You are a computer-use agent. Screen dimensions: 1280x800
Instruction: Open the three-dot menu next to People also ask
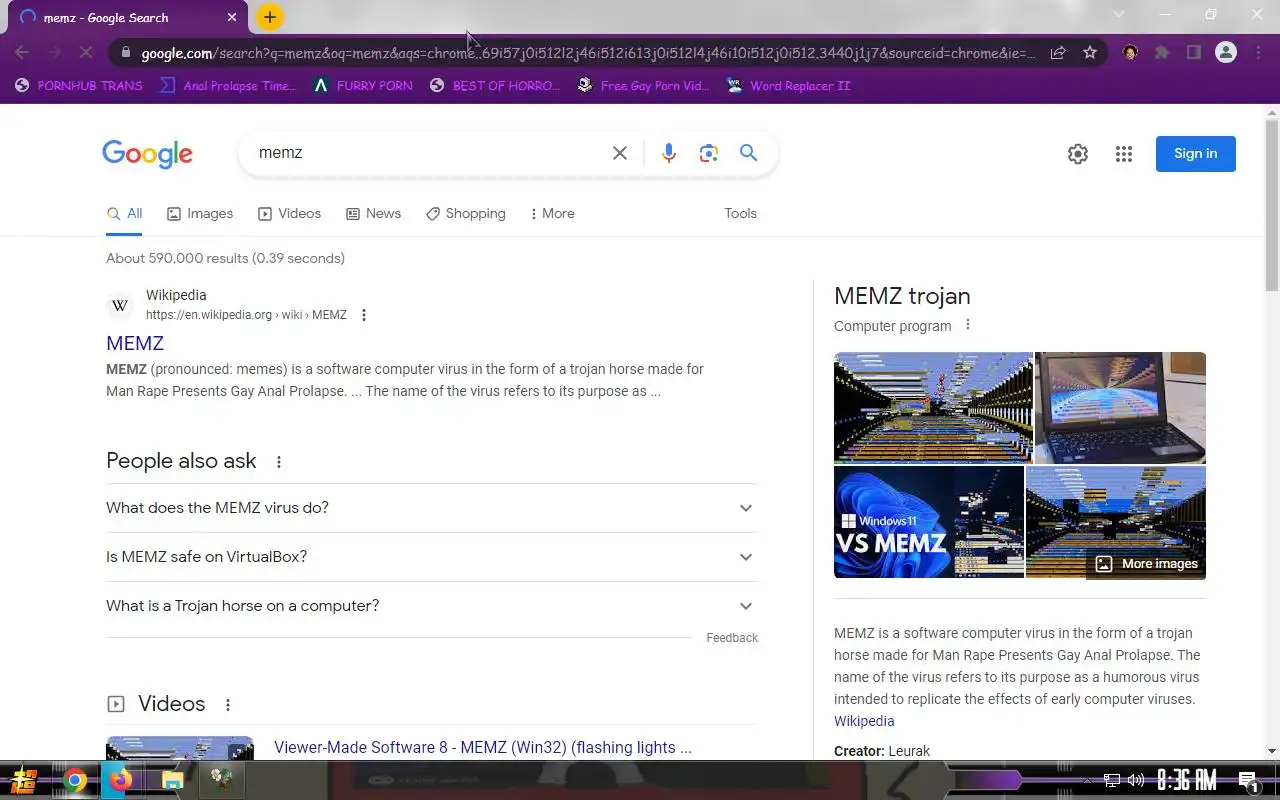[x=279, y=462]
